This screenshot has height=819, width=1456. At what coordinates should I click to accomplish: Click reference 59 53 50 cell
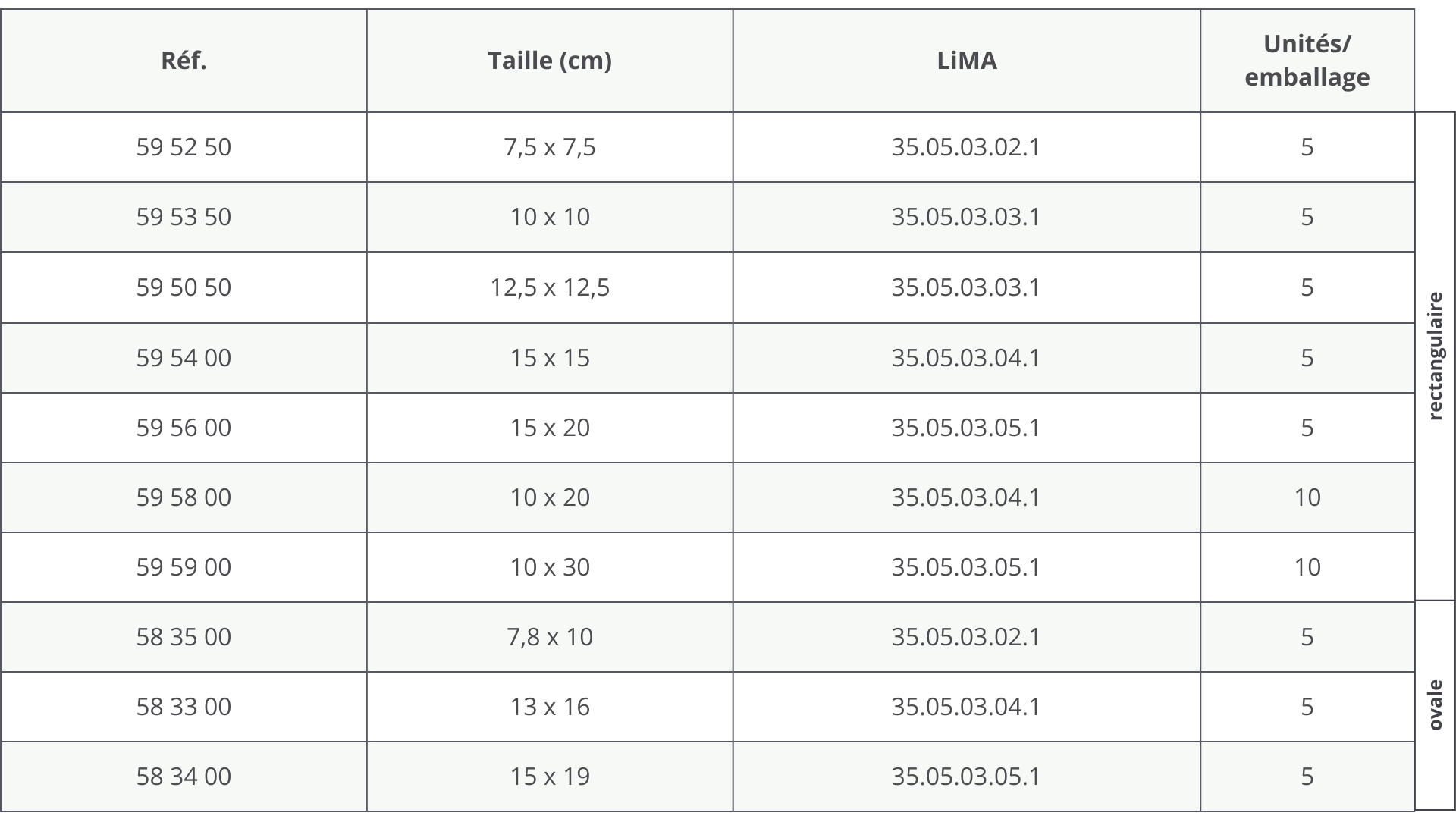click(x=184, y=217)
